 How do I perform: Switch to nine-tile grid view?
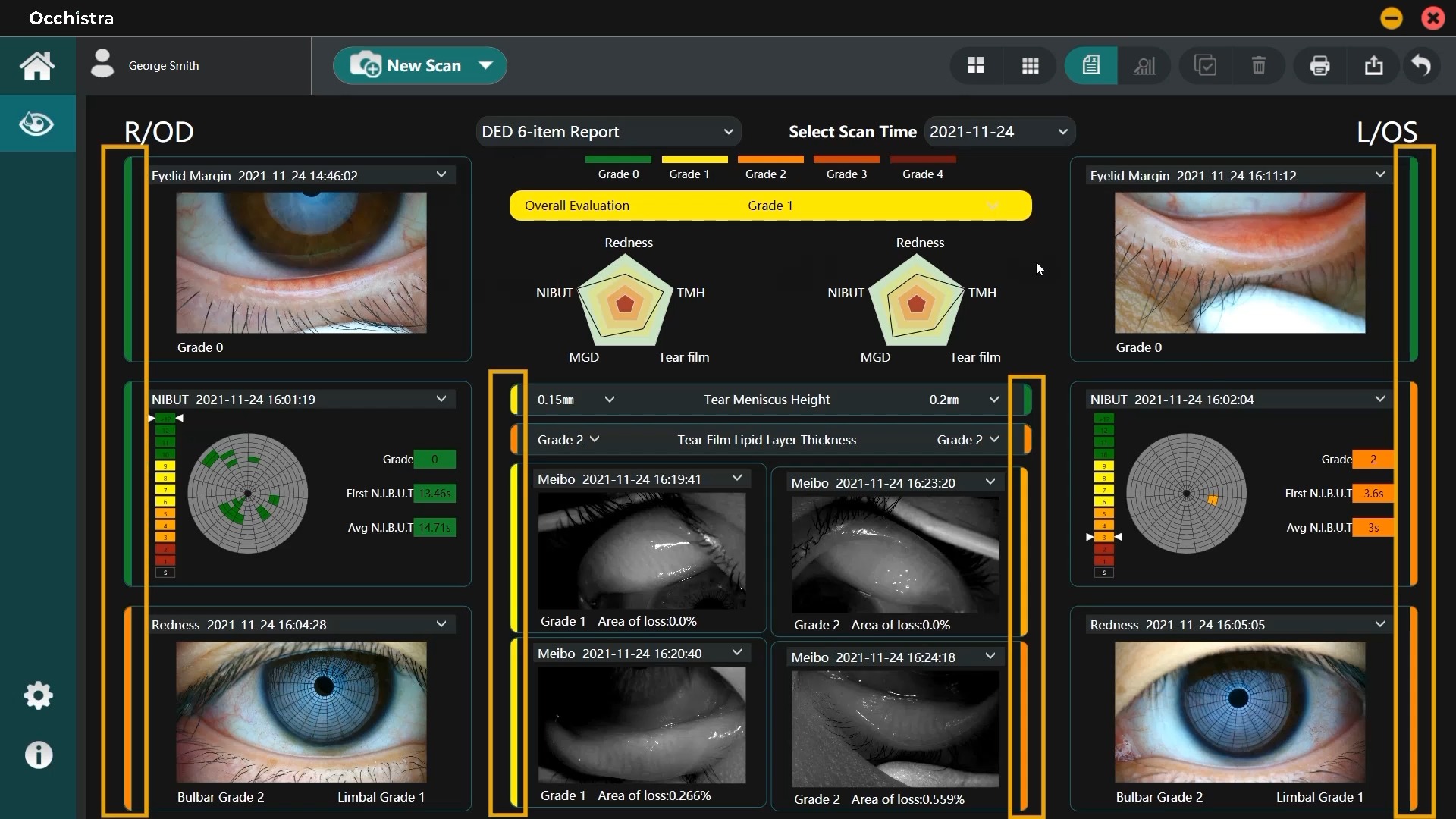tap(1030, 65)
